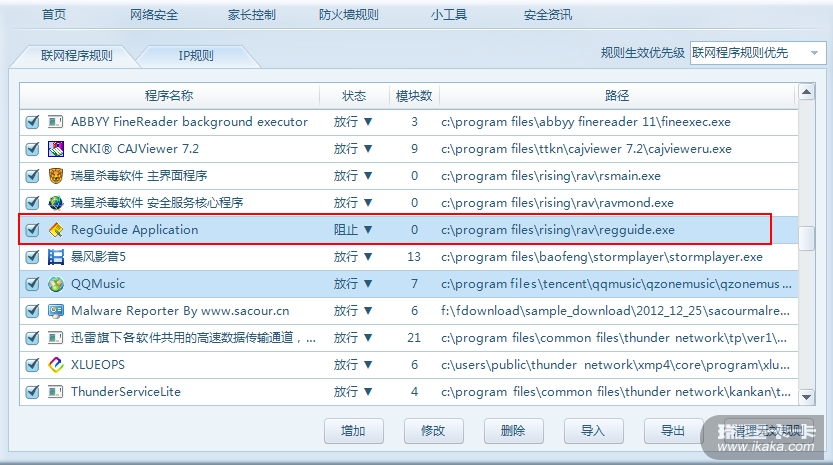Uncheck the CNKI CAJViewer 7.2 checkbox

tap(32, 149)
